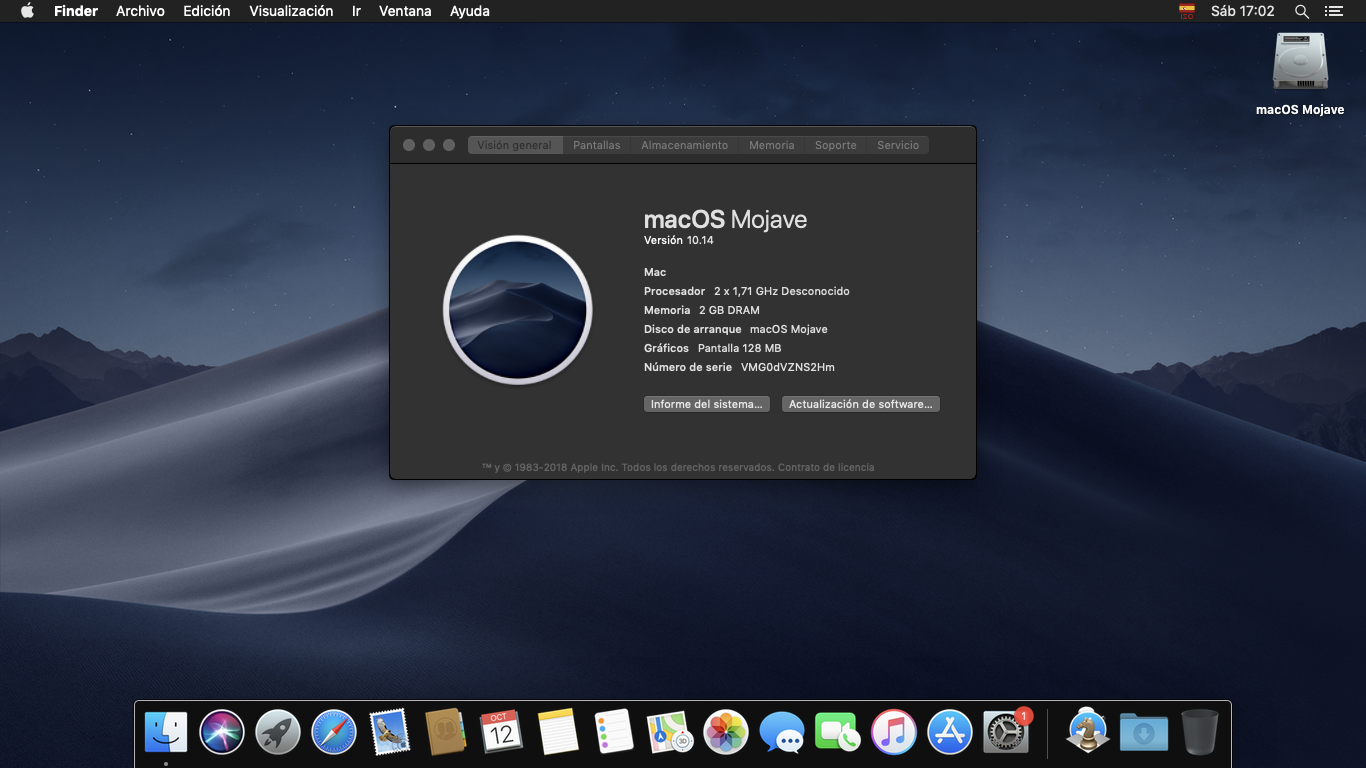
Task: Open App Store icon in Dock
Action: pos(950,732)
